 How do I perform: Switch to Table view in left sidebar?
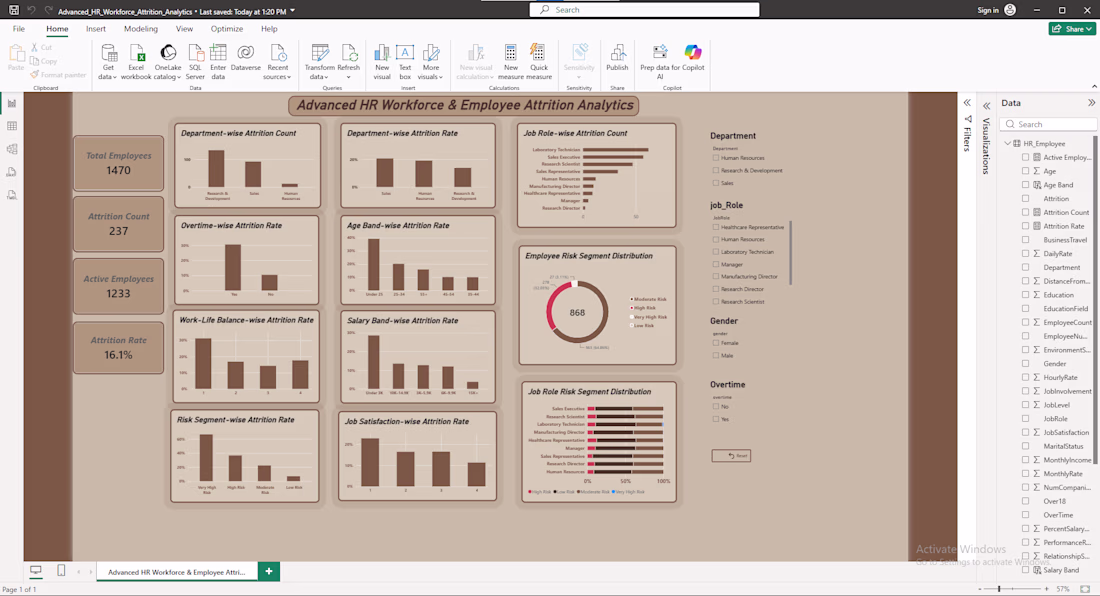(x=12, y=126)
